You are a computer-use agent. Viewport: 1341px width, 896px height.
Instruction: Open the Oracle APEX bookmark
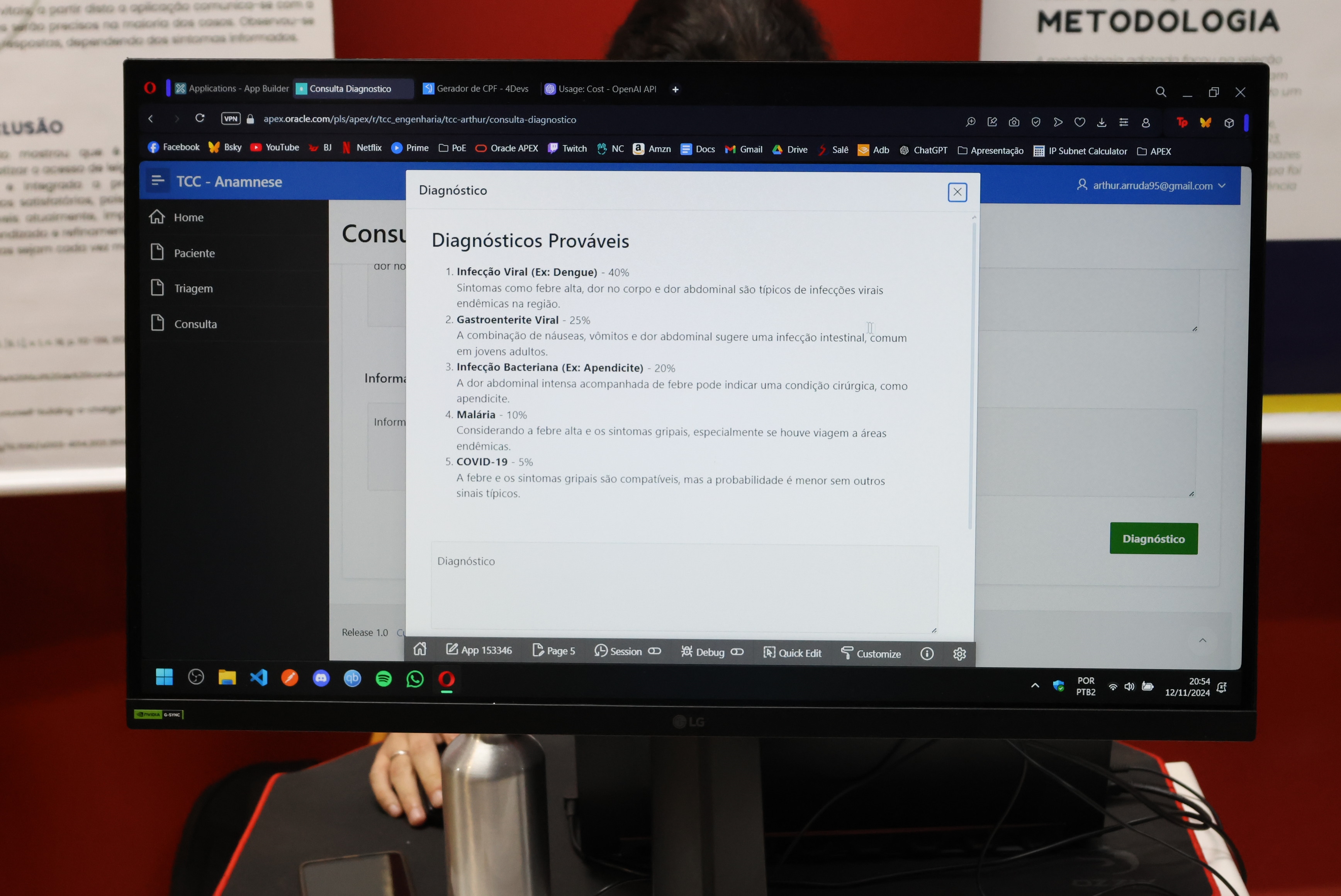[x=507, y=149]
